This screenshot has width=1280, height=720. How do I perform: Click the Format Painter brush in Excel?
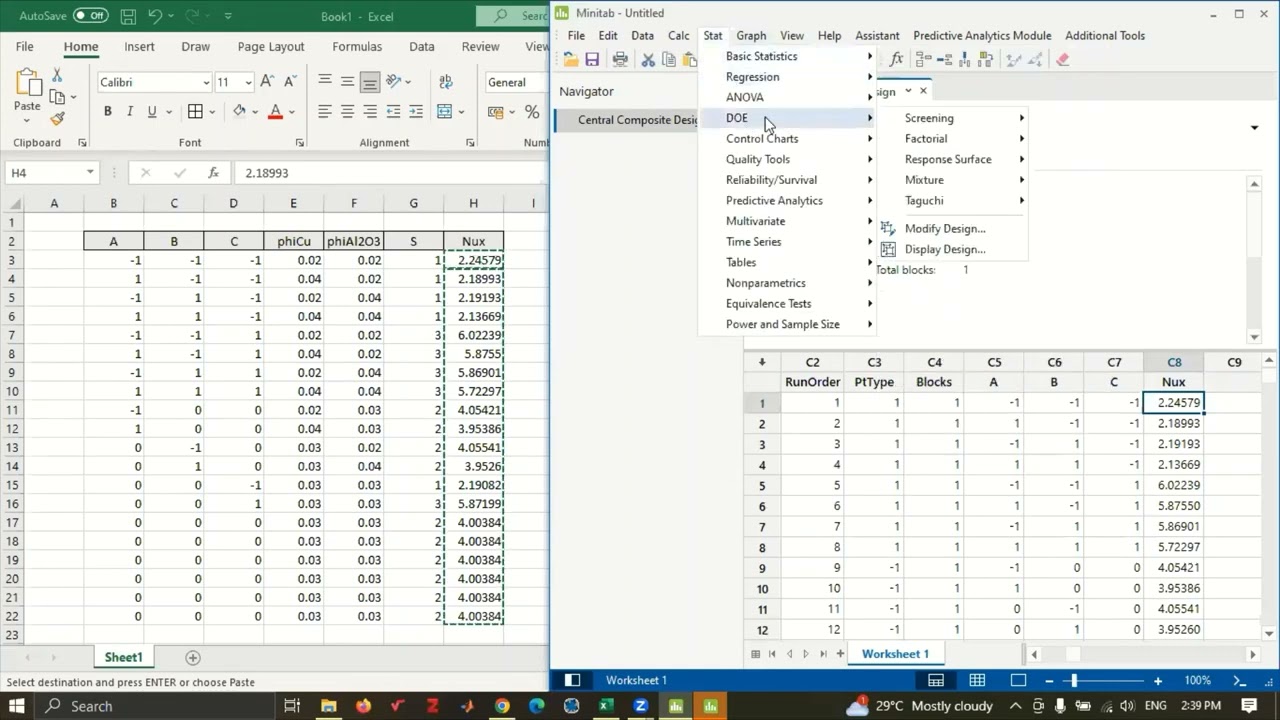(x=57, y=118)
